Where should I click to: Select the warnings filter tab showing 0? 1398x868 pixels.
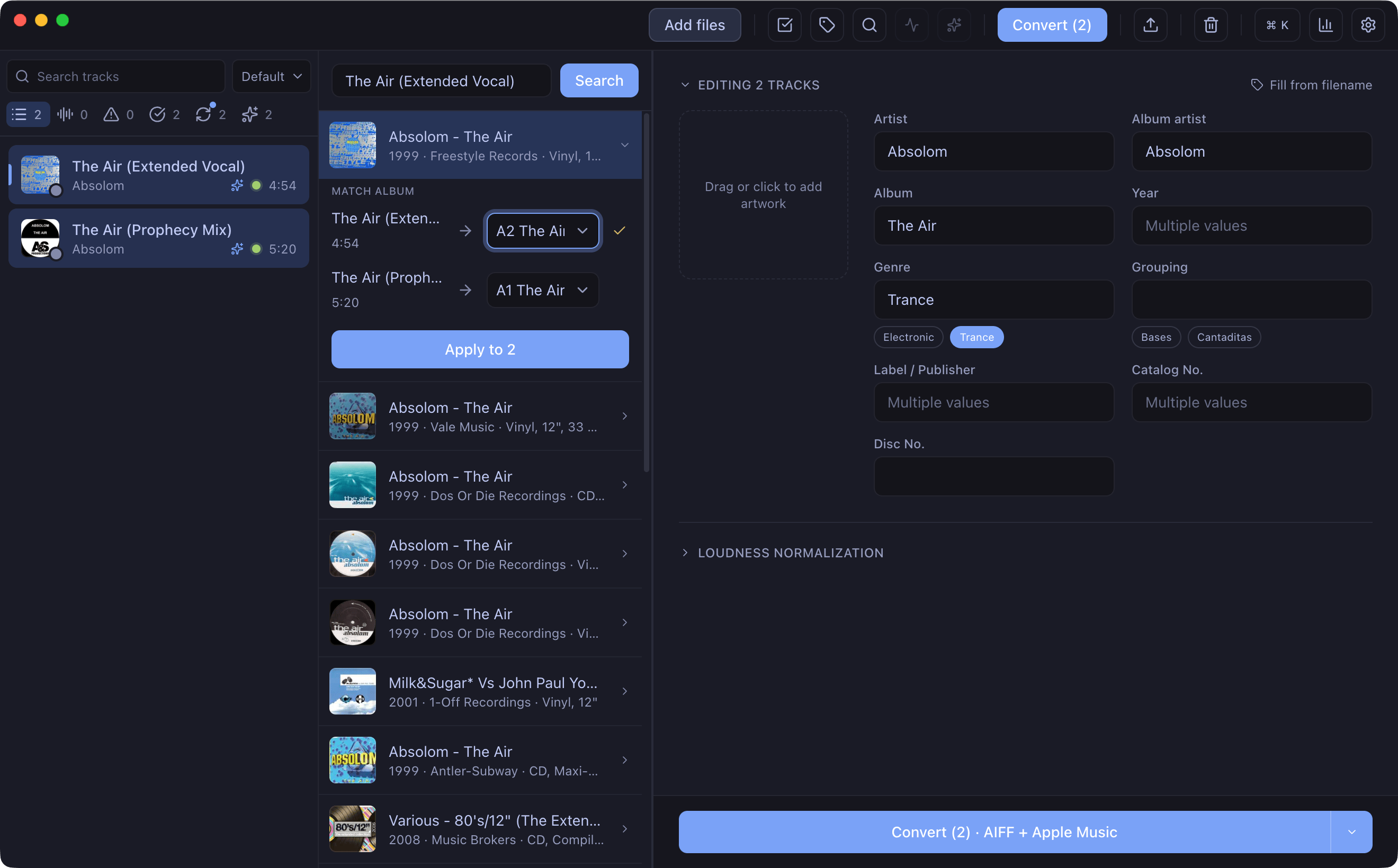click(x=118, y=115)
